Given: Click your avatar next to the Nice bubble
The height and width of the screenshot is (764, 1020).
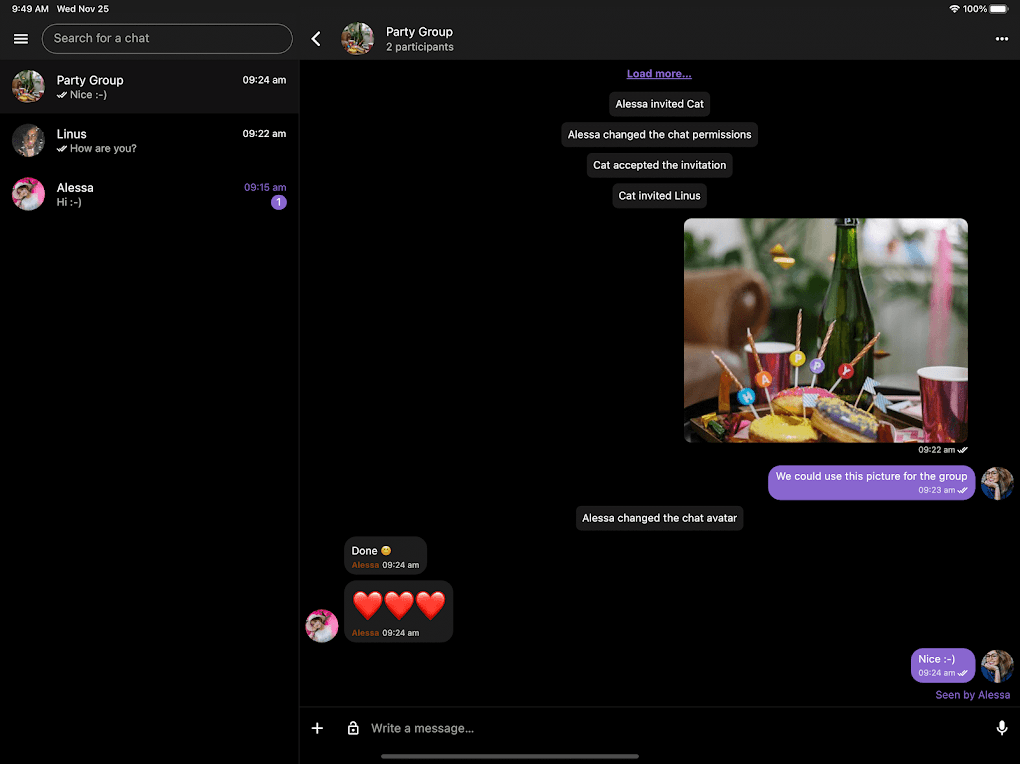Looking at the screenshot, I should (x=997, y=666).
